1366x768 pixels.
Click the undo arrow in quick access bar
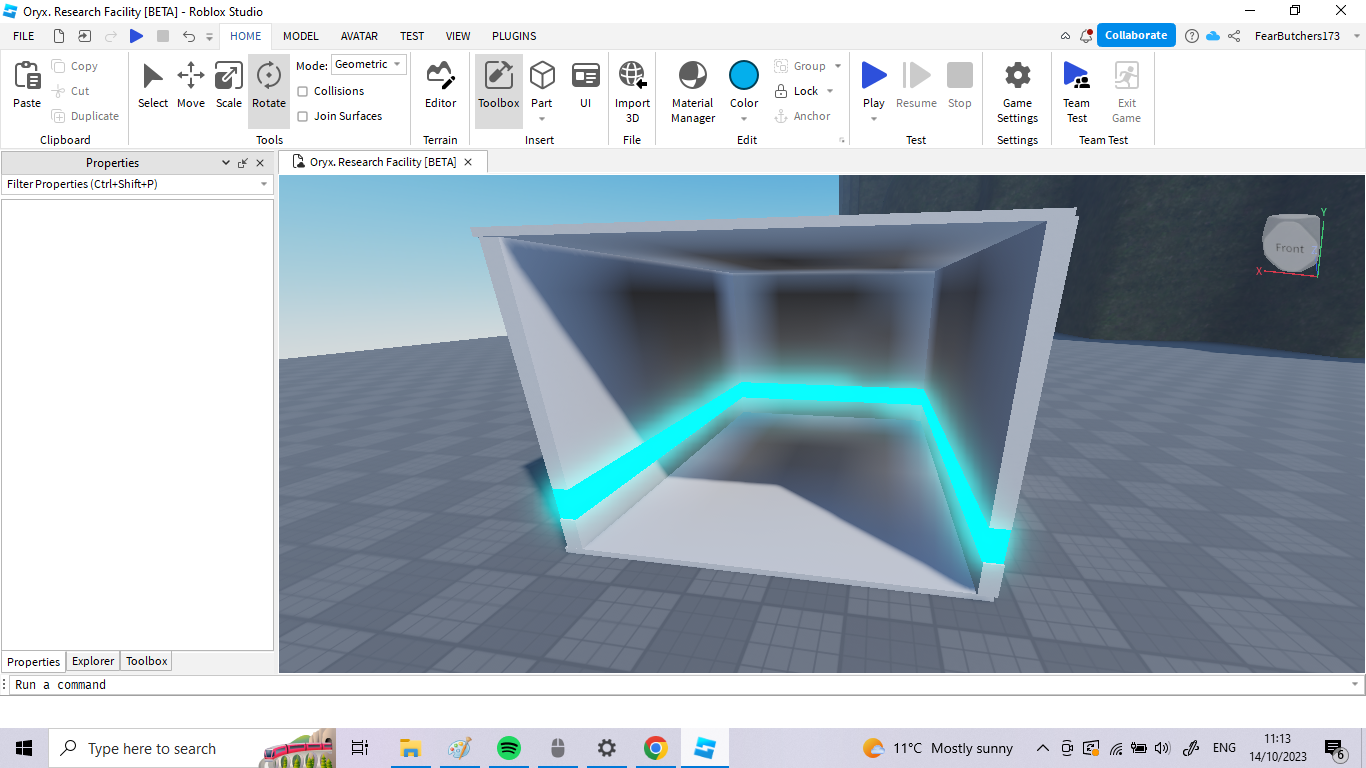coord(189,36)
